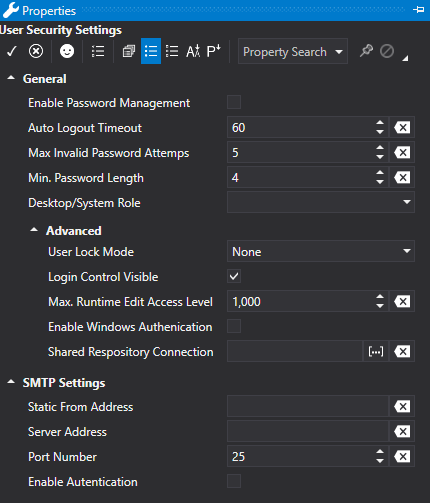Enable Windows Authentication checkbox
Viewport: 430px width, 503px height.
(x=234, y=326)
